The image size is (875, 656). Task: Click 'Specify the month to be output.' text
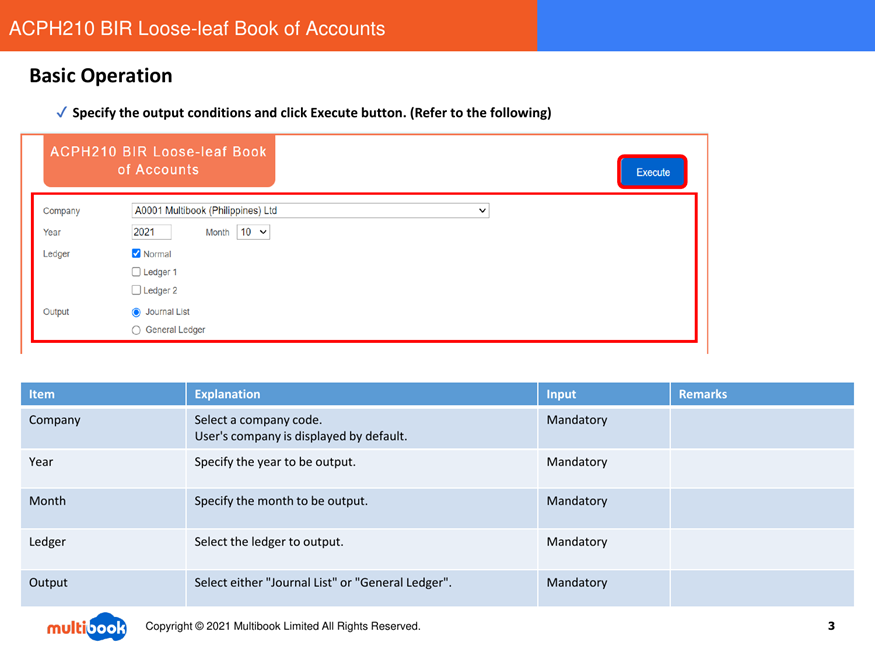click(281, 501)
